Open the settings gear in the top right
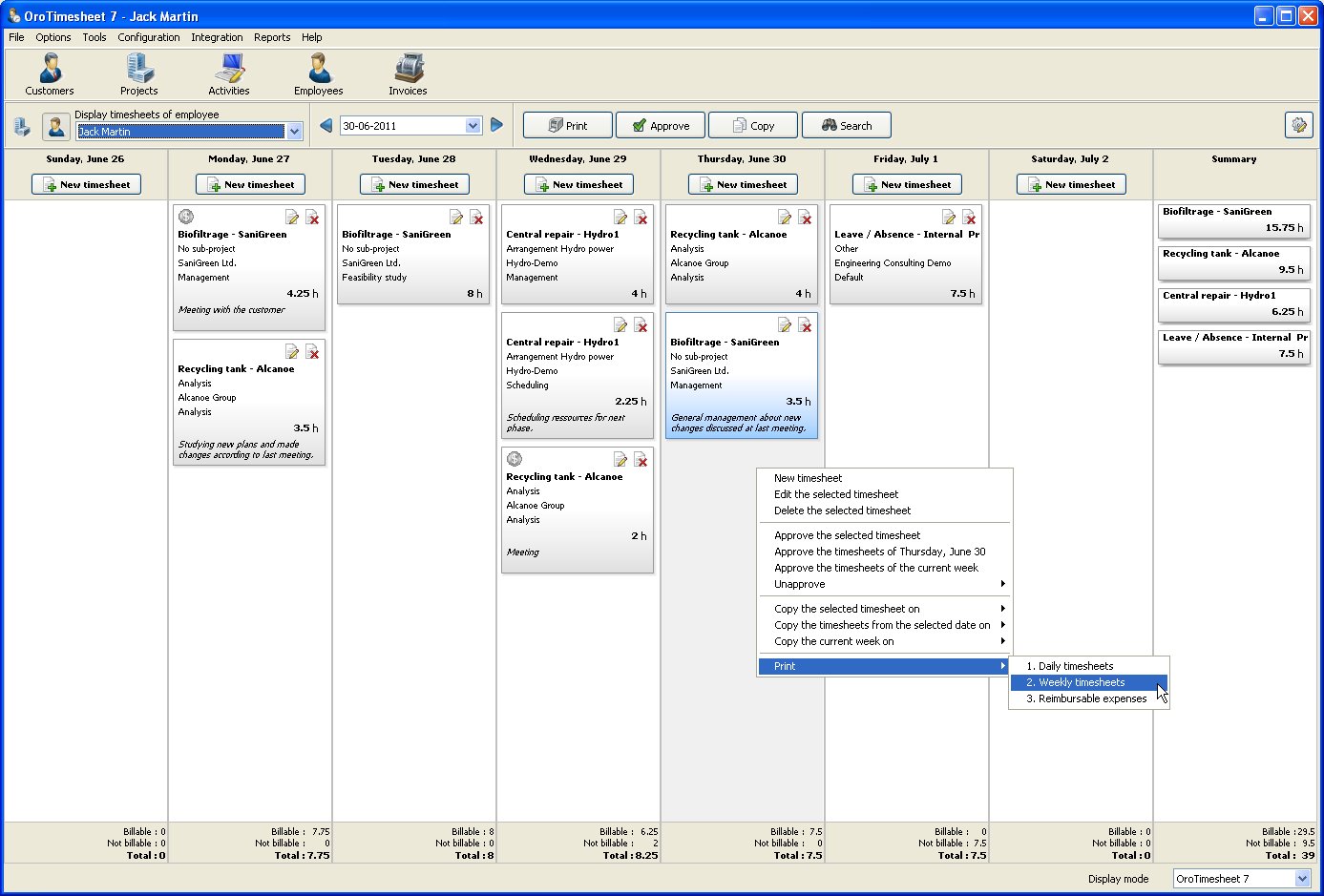The width and height of the screenshot is (1324, 896). pos(1299,124)
